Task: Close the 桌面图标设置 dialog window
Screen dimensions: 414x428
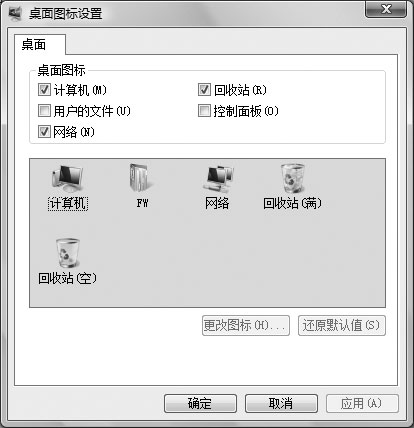Action: tap(386, 9)
